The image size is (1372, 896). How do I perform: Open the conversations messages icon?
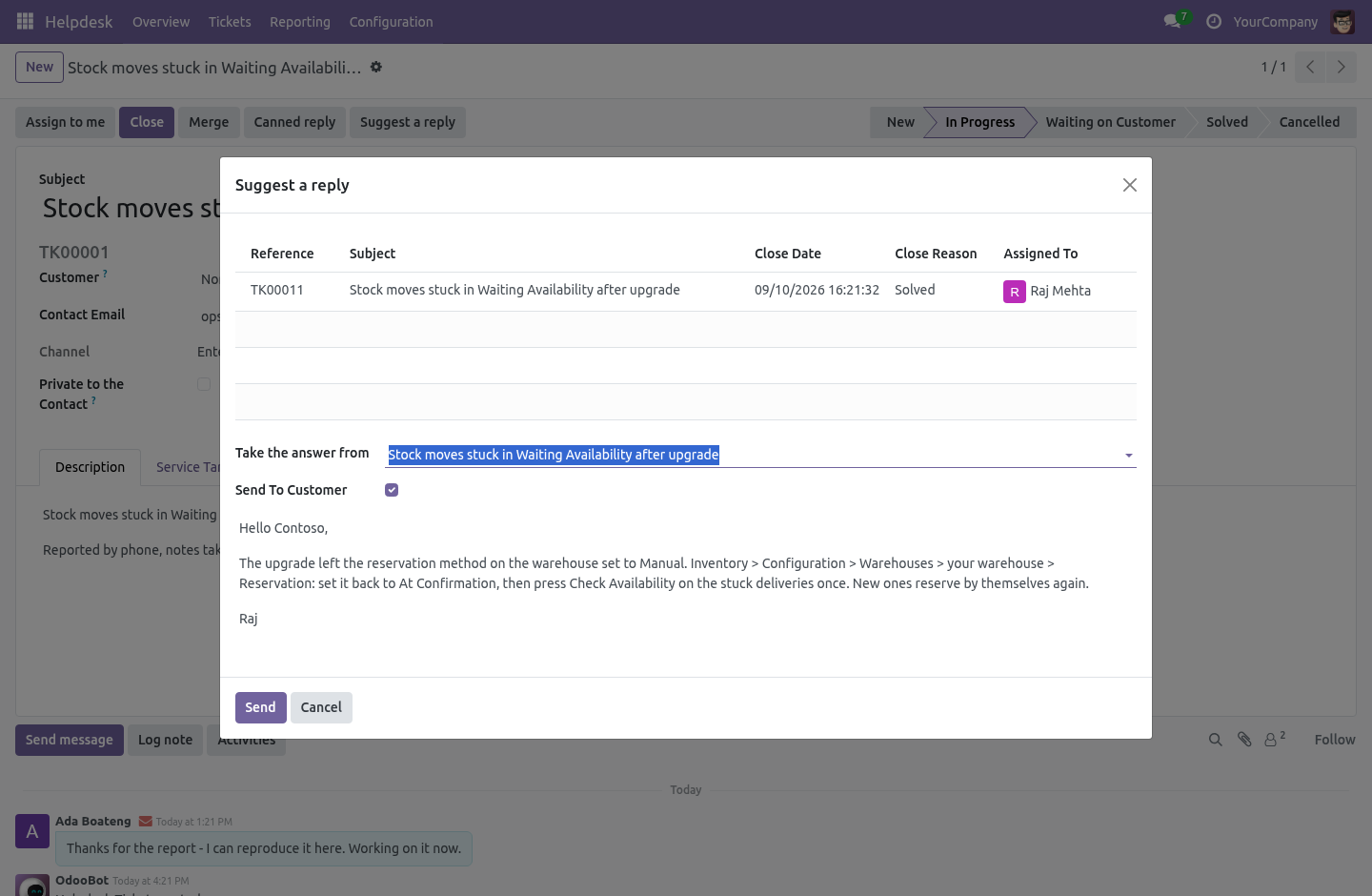[x=1172, y=21]
